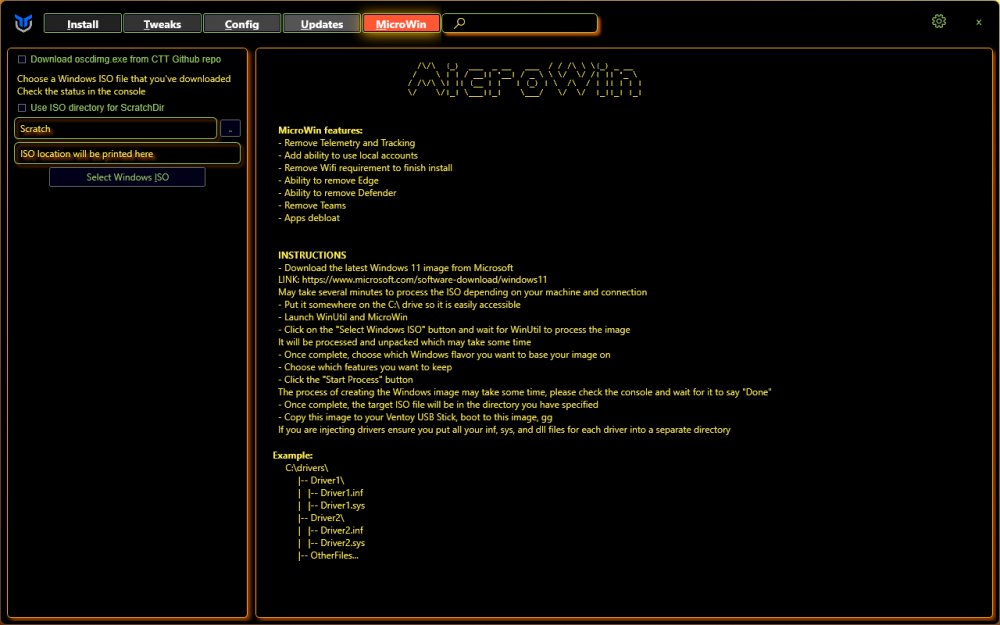Image resolution: width=1000 pixels, height=625 pixels.
Task: Click 'Ability to remove Defender' line
Action: tap(337, 193)
